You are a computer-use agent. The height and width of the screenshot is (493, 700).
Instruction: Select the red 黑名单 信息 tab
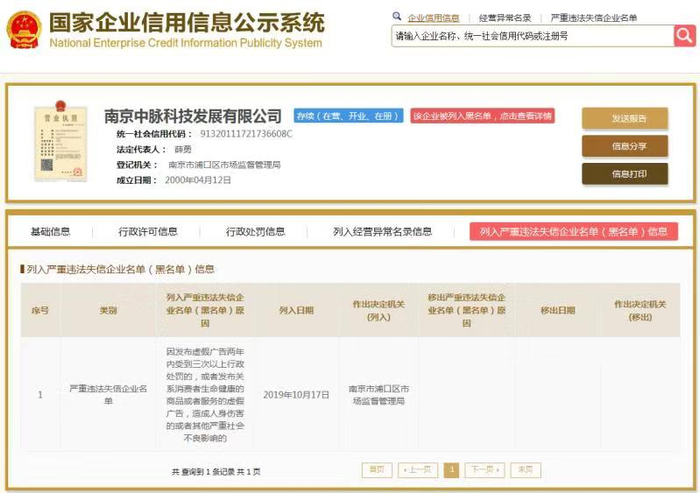point(574,231)
